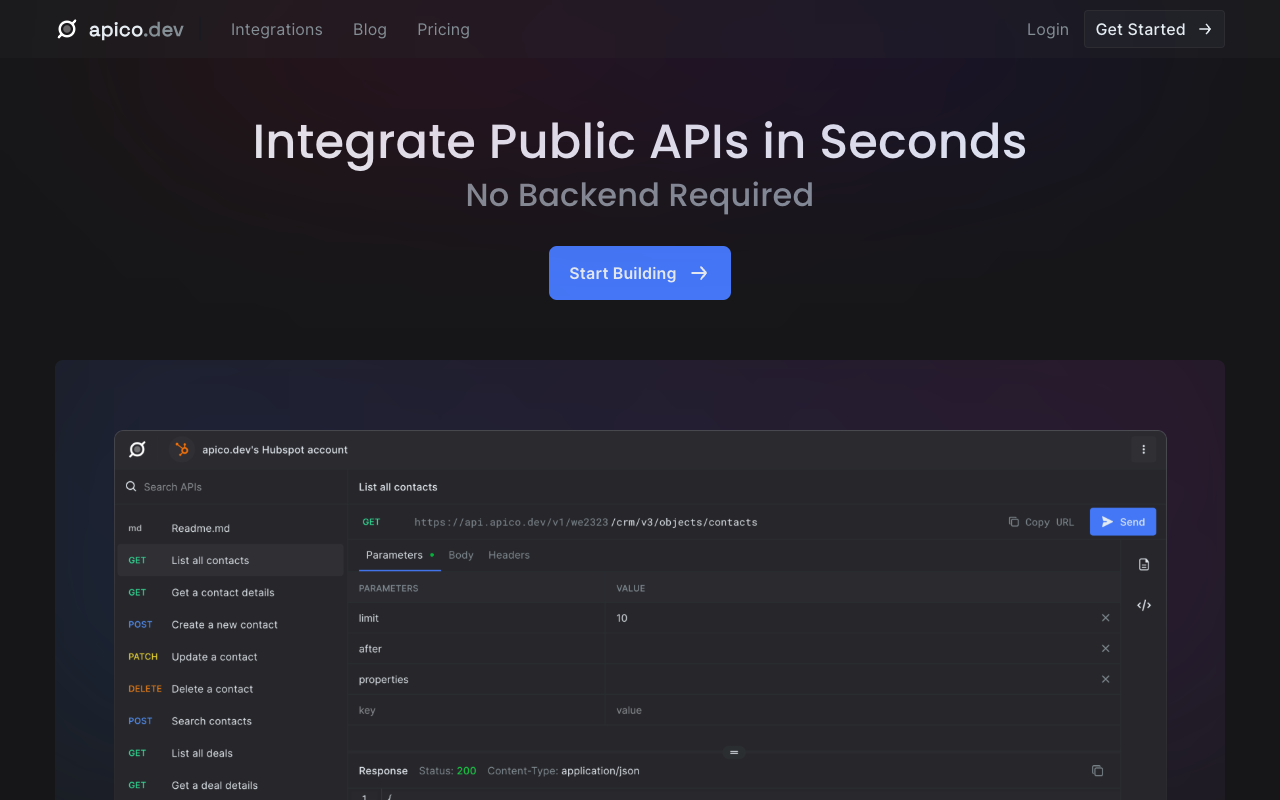Click the new key placeholder field
Viewport: 1280px width, 800px height.
pos(477,710)
